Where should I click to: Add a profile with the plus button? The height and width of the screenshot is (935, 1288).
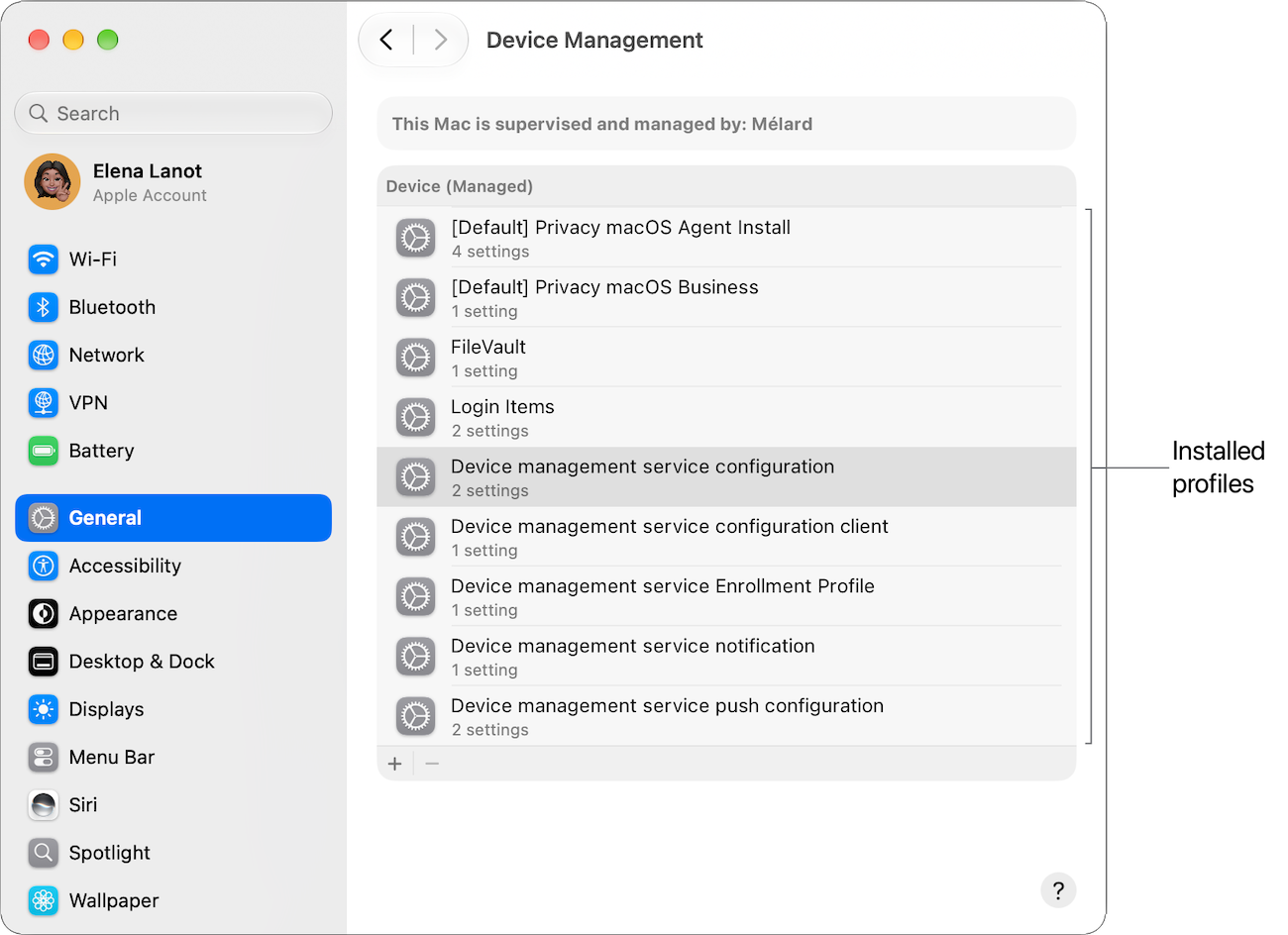(395, 764)
